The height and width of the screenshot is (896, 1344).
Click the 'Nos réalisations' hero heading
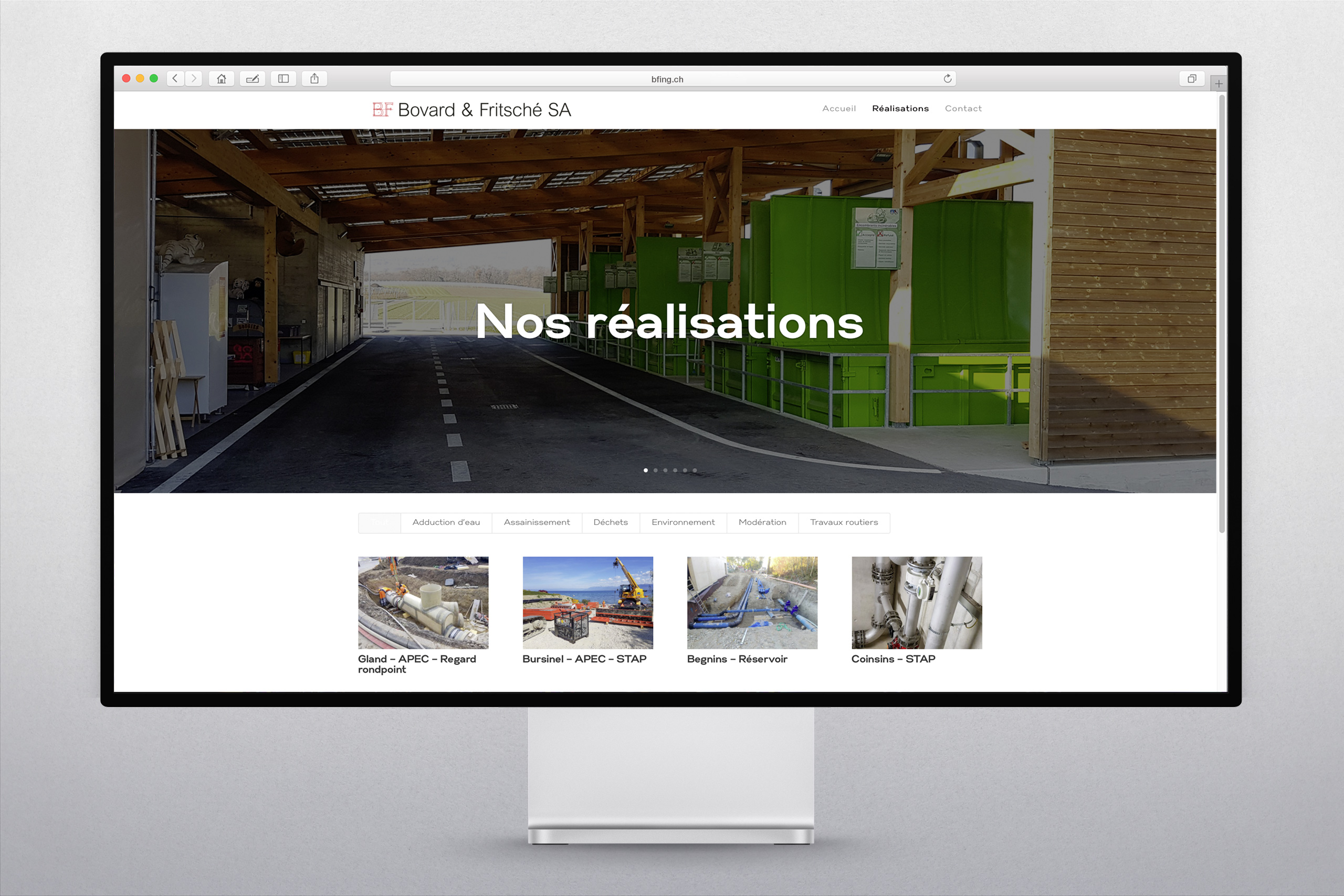click(670, 322)
